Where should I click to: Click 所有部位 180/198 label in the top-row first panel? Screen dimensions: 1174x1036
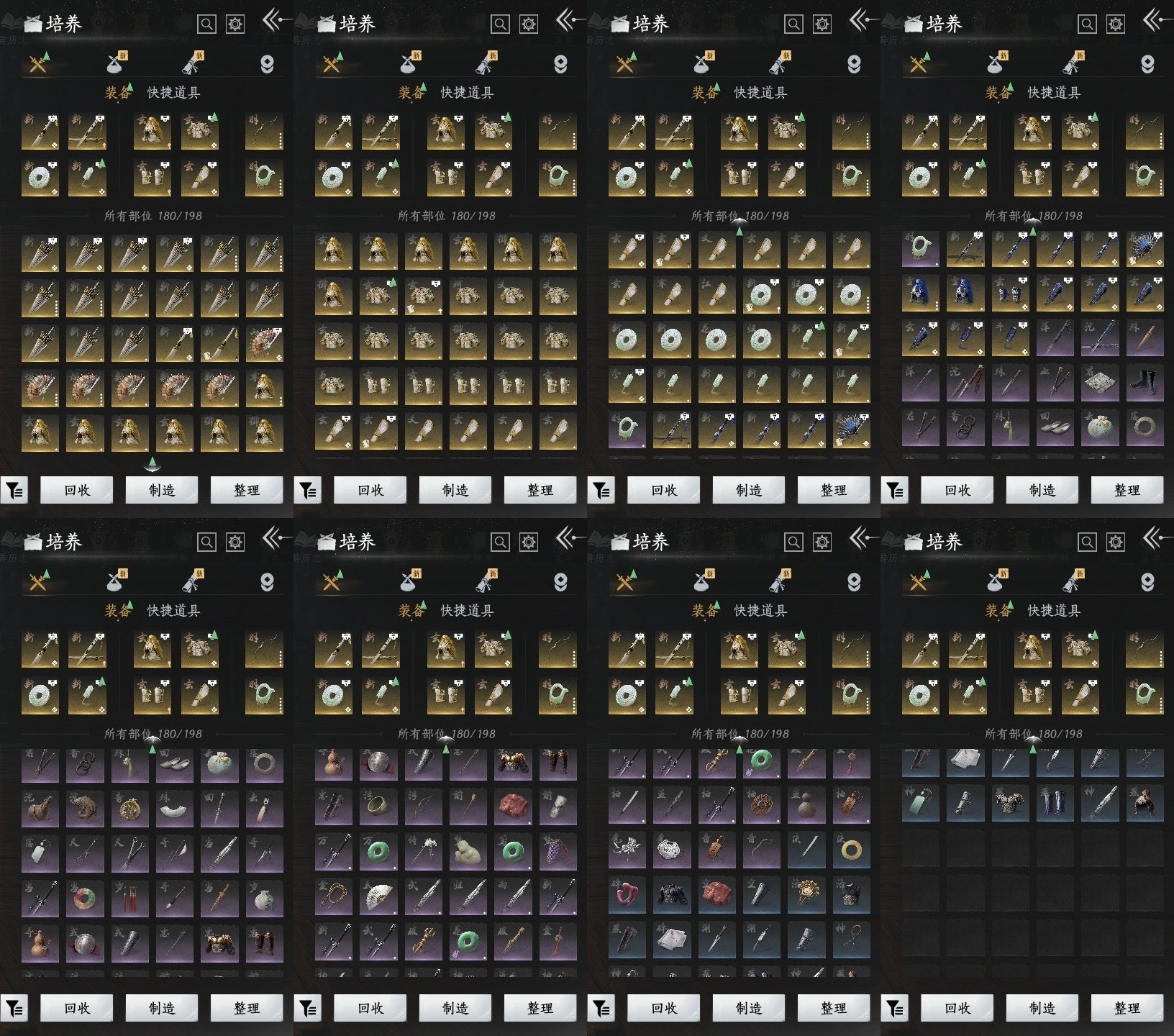point(153,216)
